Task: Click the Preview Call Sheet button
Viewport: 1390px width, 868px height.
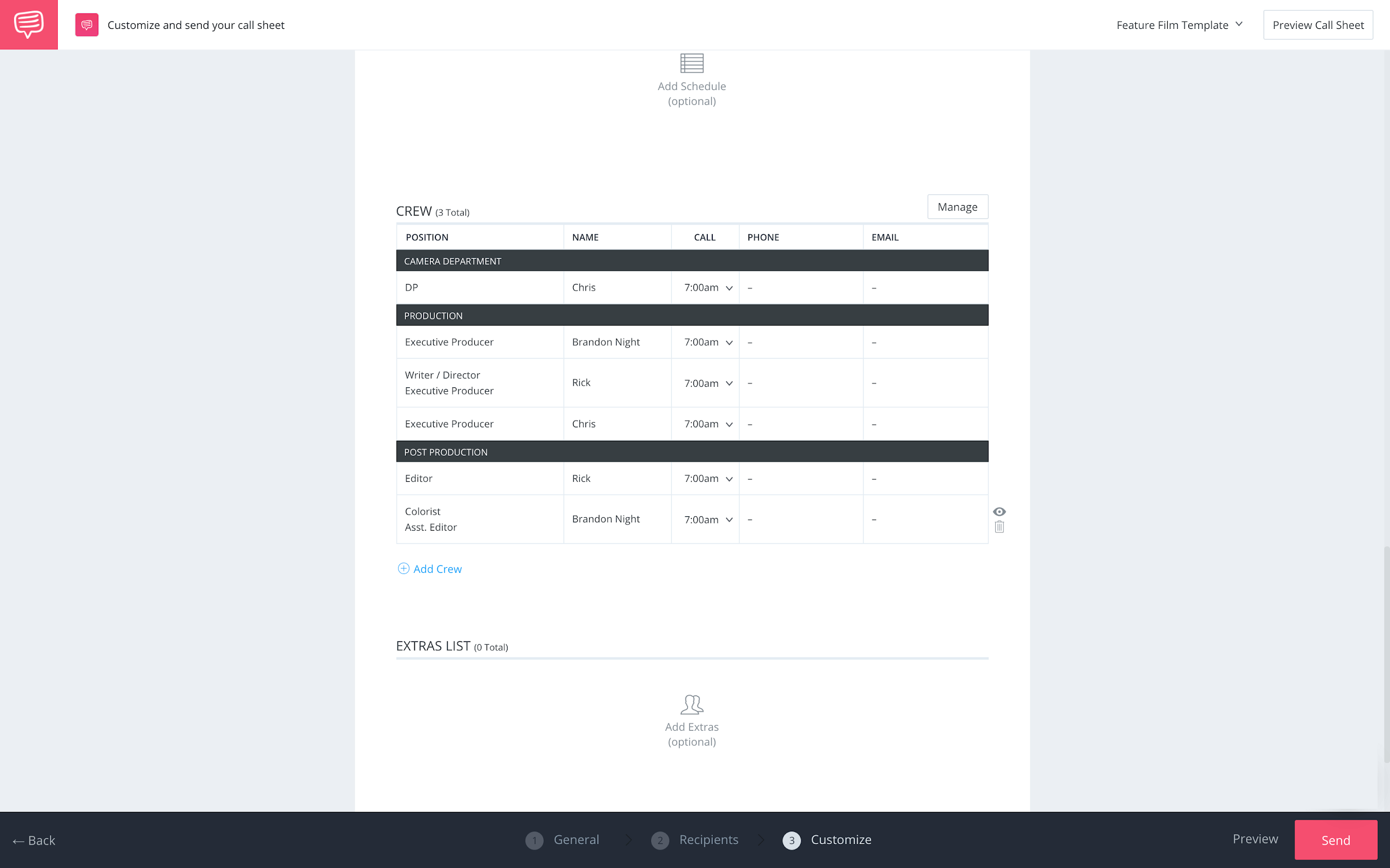Action: (1318, 24)
